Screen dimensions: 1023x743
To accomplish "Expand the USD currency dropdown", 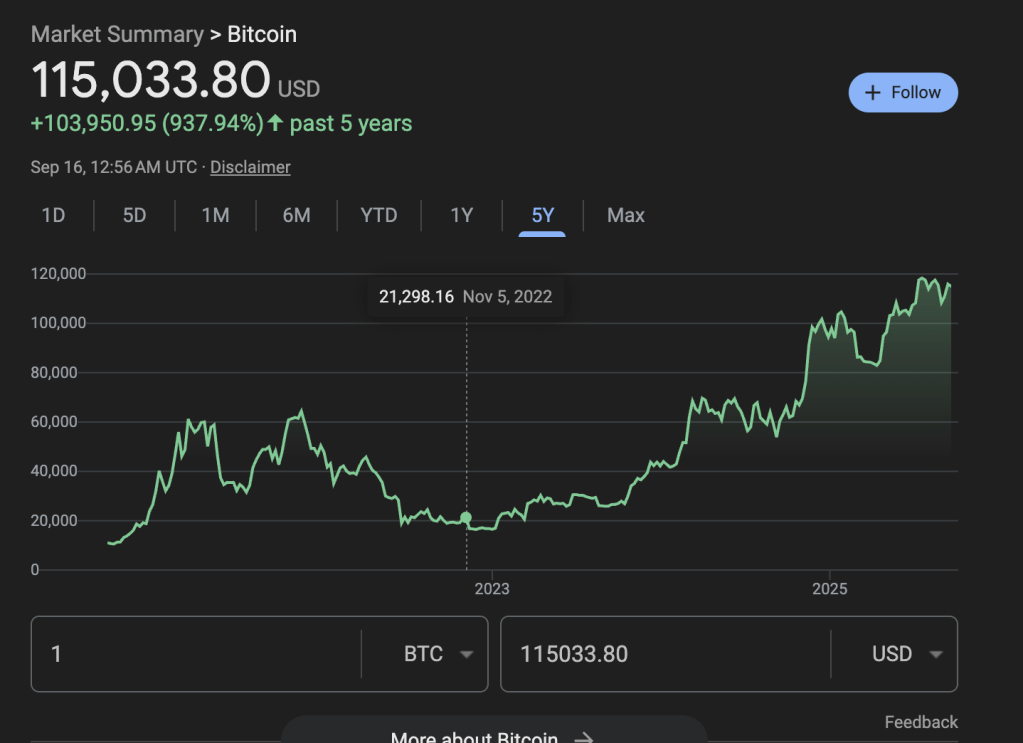I will click(907, 654).
